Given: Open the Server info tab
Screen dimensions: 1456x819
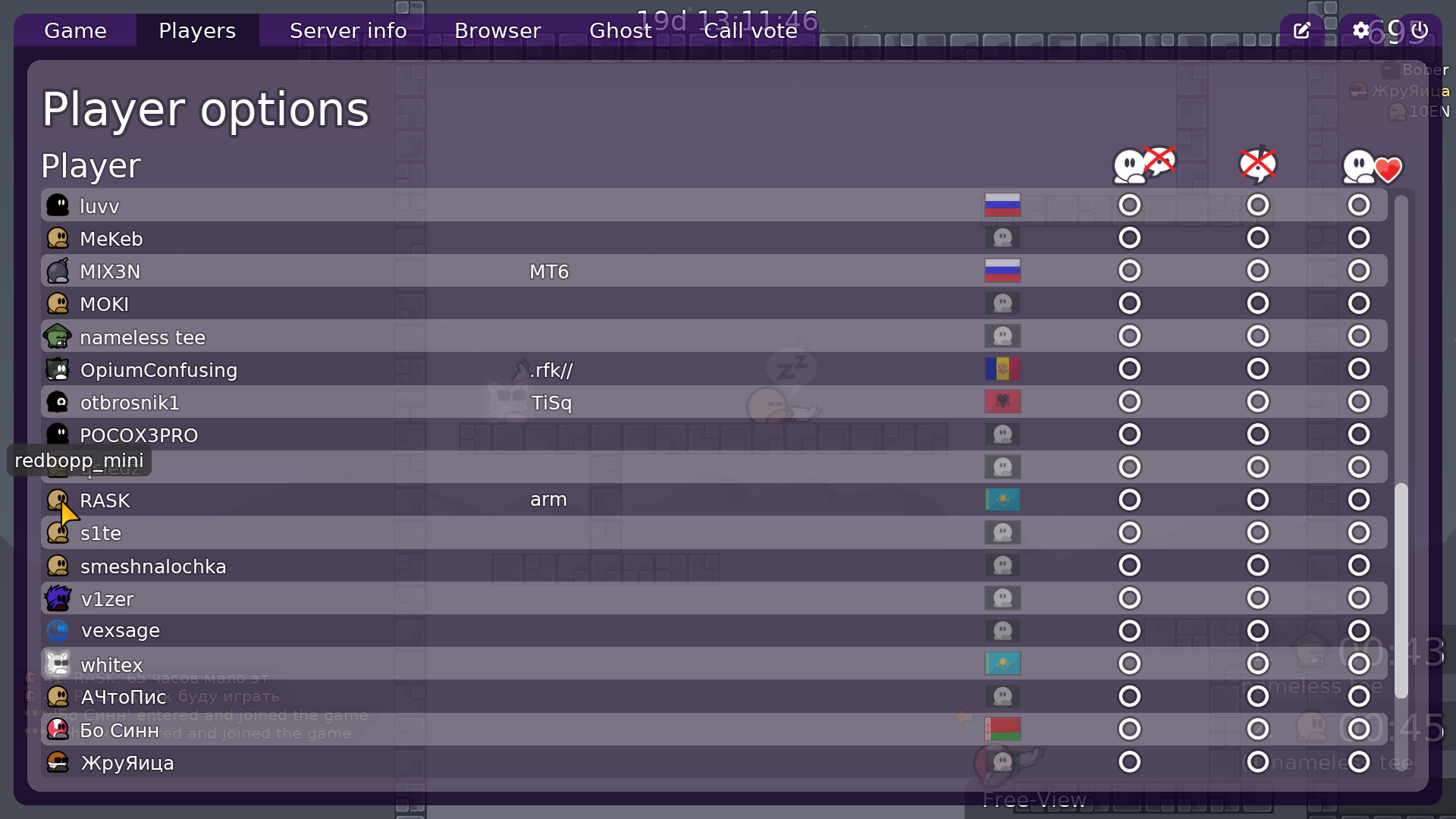Looking at the screenshot, I should (x=348, y=30).
